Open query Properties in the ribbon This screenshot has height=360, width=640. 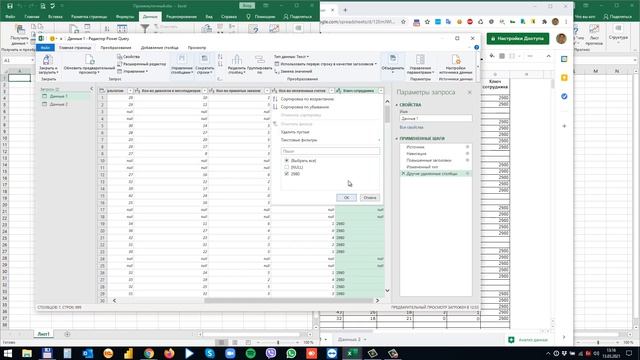(129, 57)
